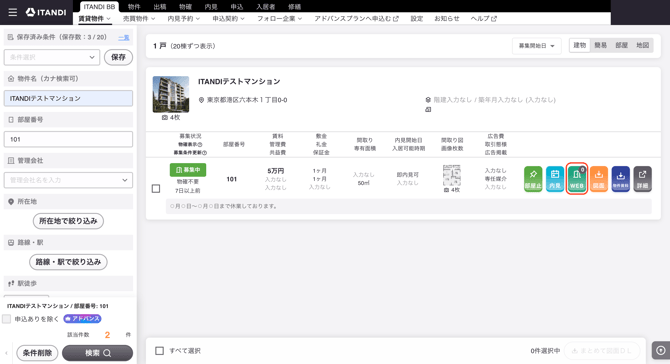
Task: Click the floor plan image for room 101
Action: [x=452, y=175]
